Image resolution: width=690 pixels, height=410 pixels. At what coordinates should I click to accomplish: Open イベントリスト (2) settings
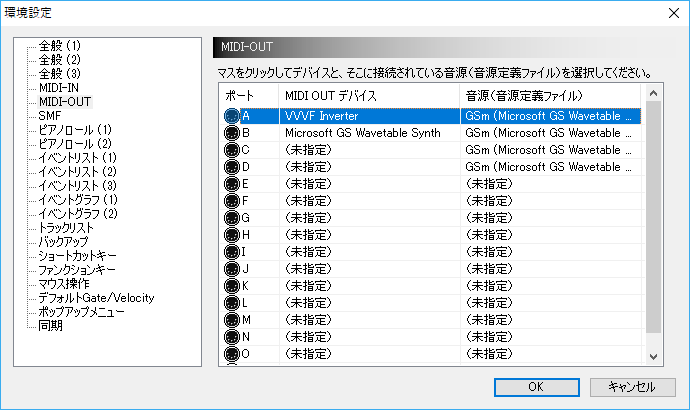[x=77, y=172]
